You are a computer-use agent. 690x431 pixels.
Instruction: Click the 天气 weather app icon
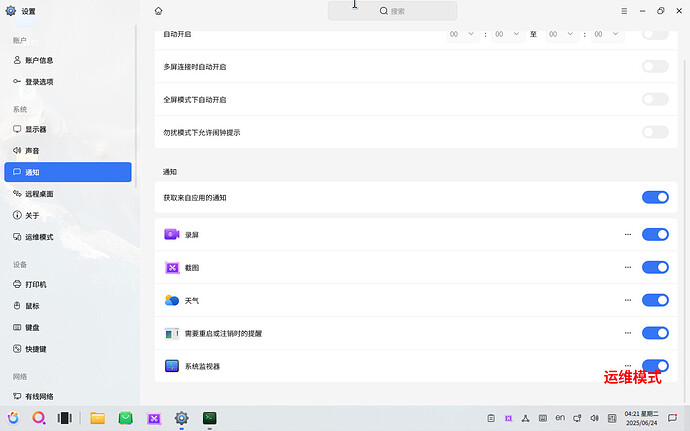pyautogui.click(x=172, y=300)
